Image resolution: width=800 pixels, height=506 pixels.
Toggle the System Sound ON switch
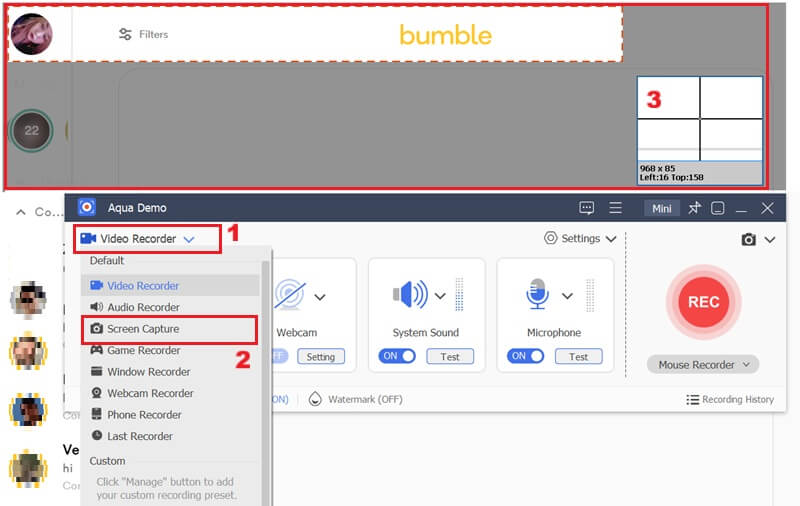[x=398, y=356]
